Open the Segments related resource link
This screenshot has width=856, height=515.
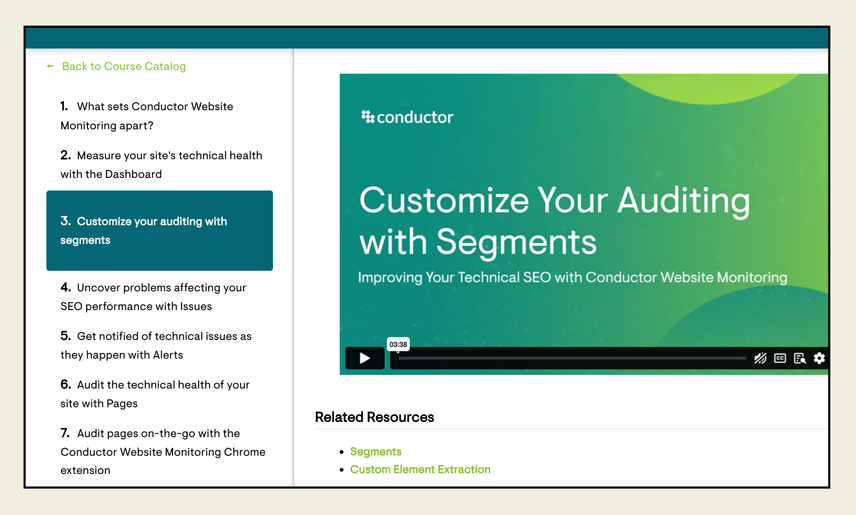tap(376, 452)
